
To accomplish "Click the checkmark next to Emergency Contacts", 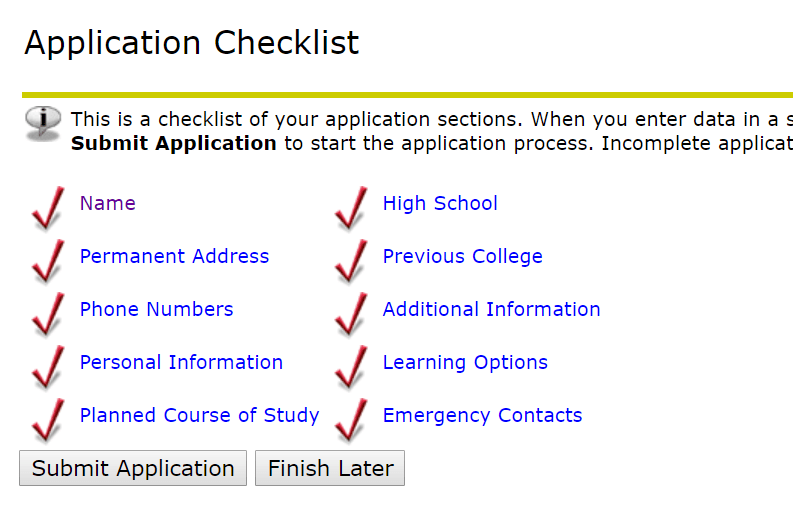I will pos(351,420).
